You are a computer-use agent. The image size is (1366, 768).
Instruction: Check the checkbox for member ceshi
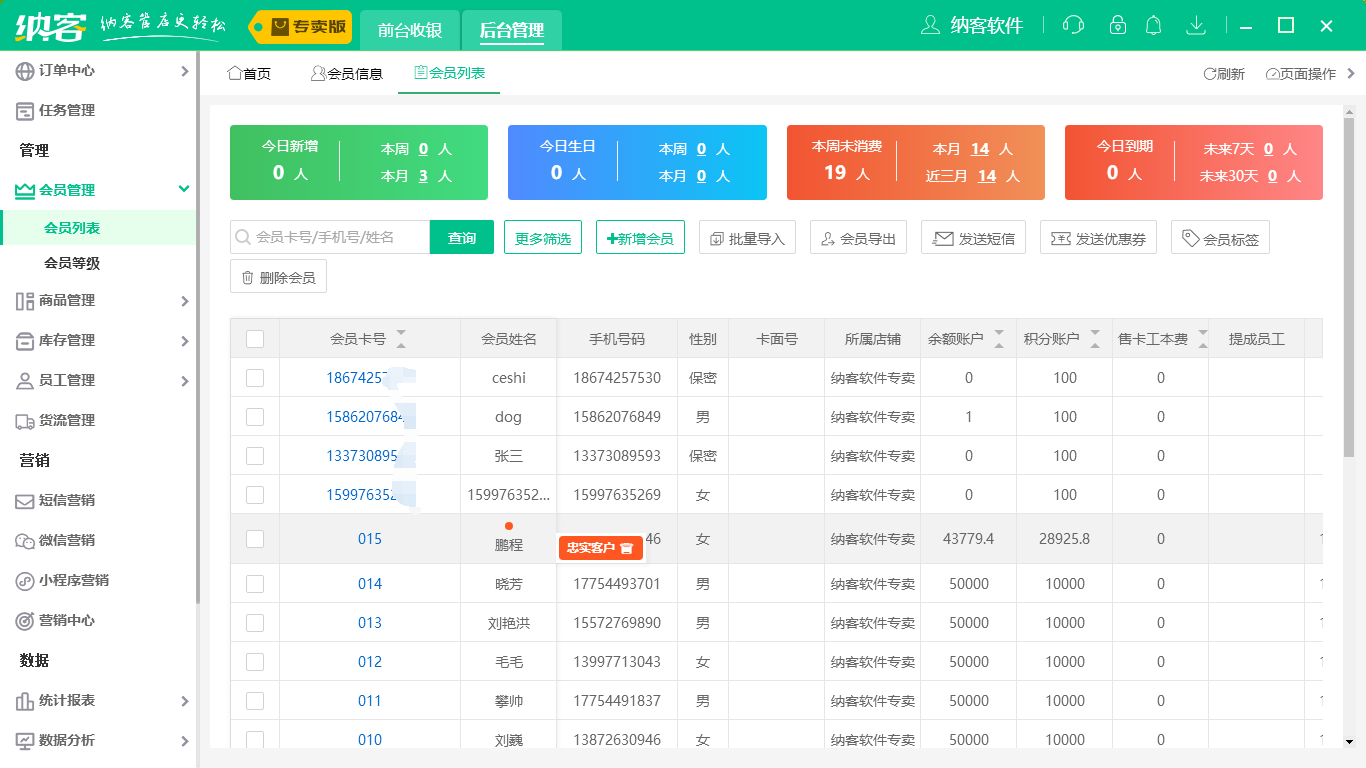(254, 377)
